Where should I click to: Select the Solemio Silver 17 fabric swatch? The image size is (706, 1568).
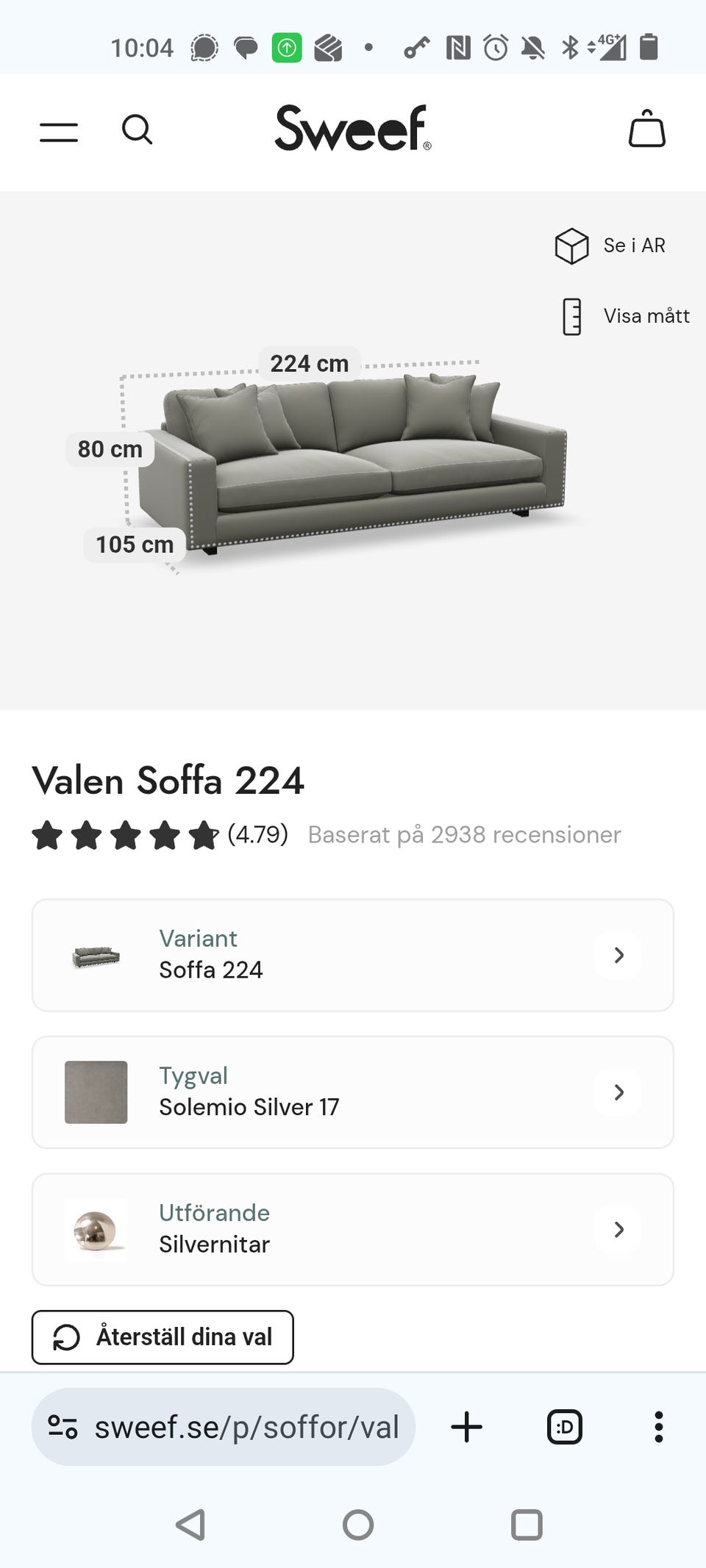pos(96,1092)
